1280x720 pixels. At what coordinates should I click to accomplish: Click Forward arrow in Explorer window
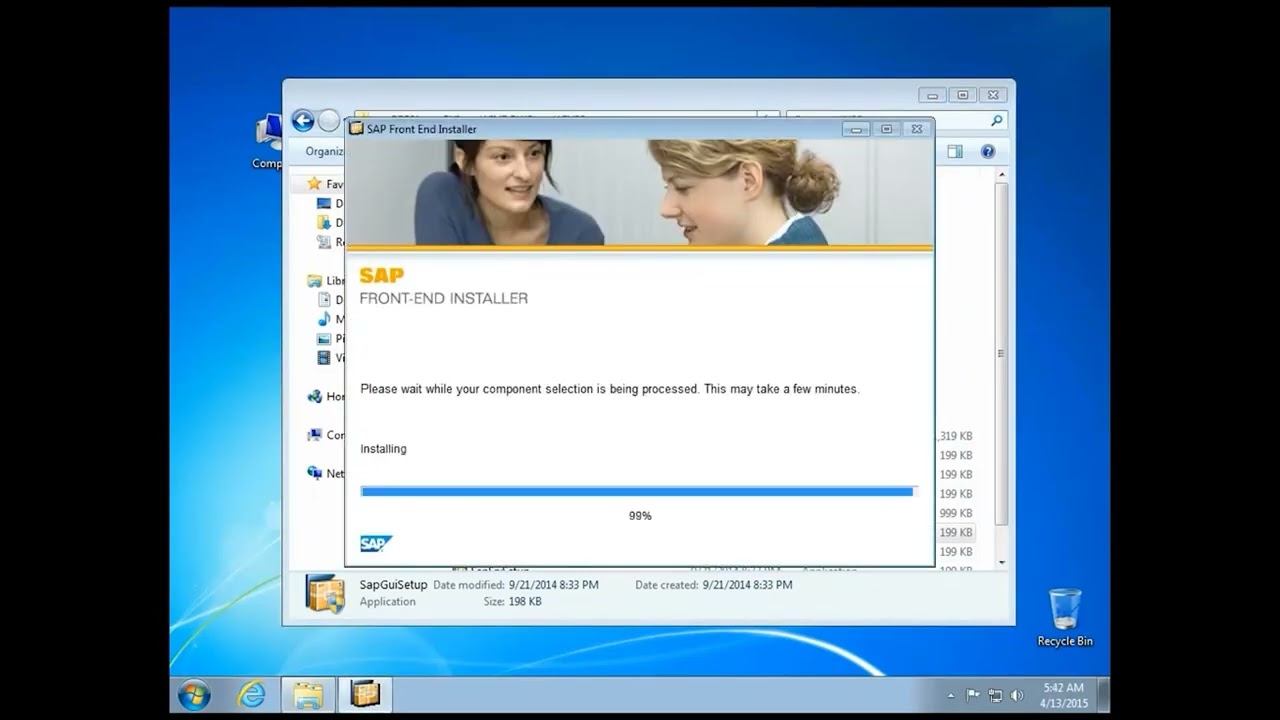(329, 121)
